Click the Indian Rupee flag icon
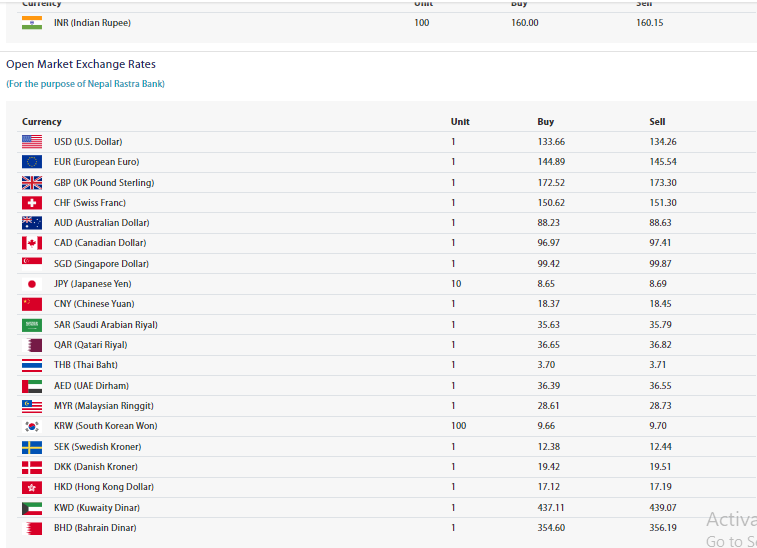Image resolution: width=757 pixels, height=548 pixels. (32, 23)
